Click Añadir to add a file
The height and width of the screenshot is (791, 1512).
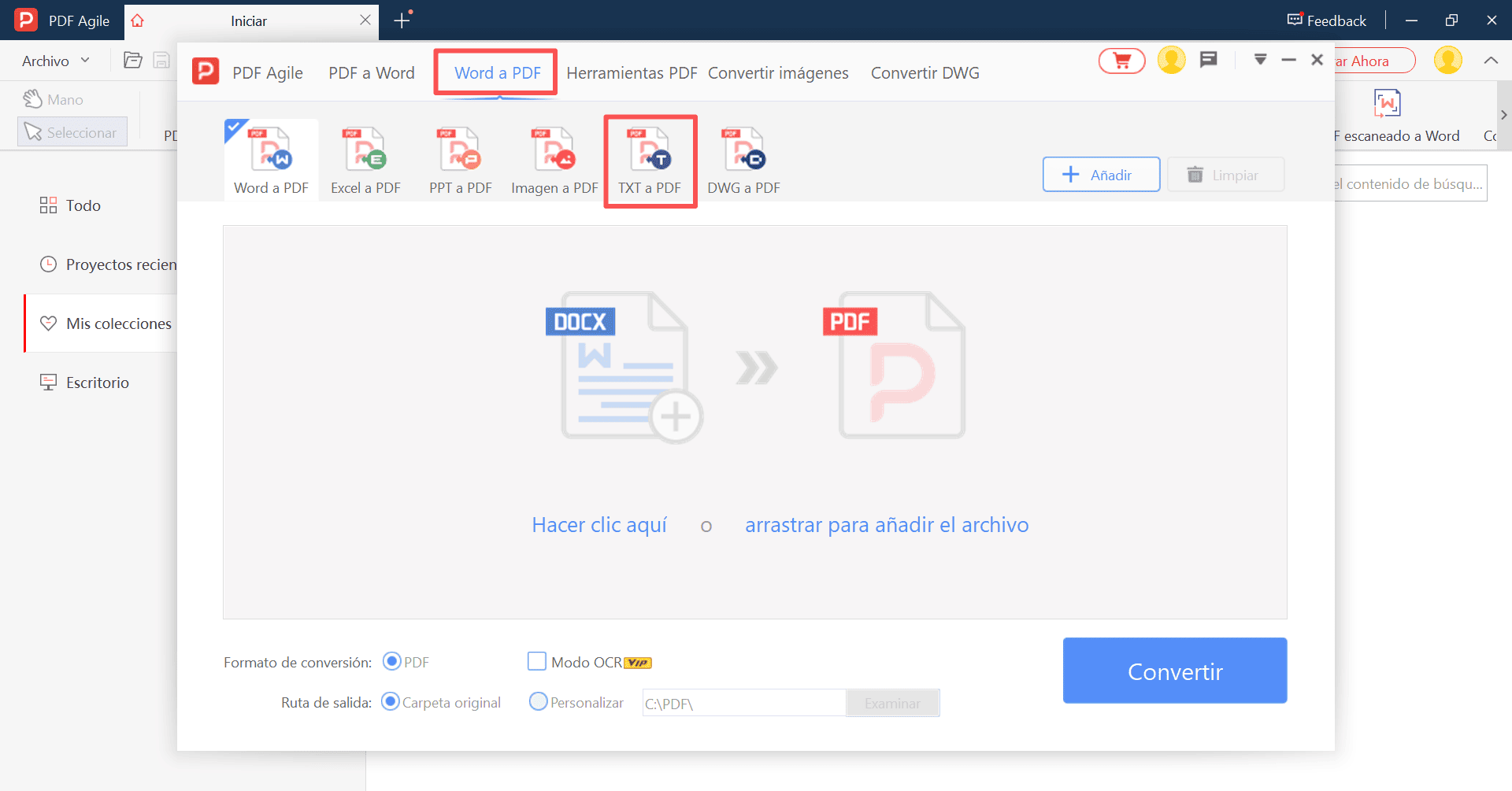tap(1100, 174)
